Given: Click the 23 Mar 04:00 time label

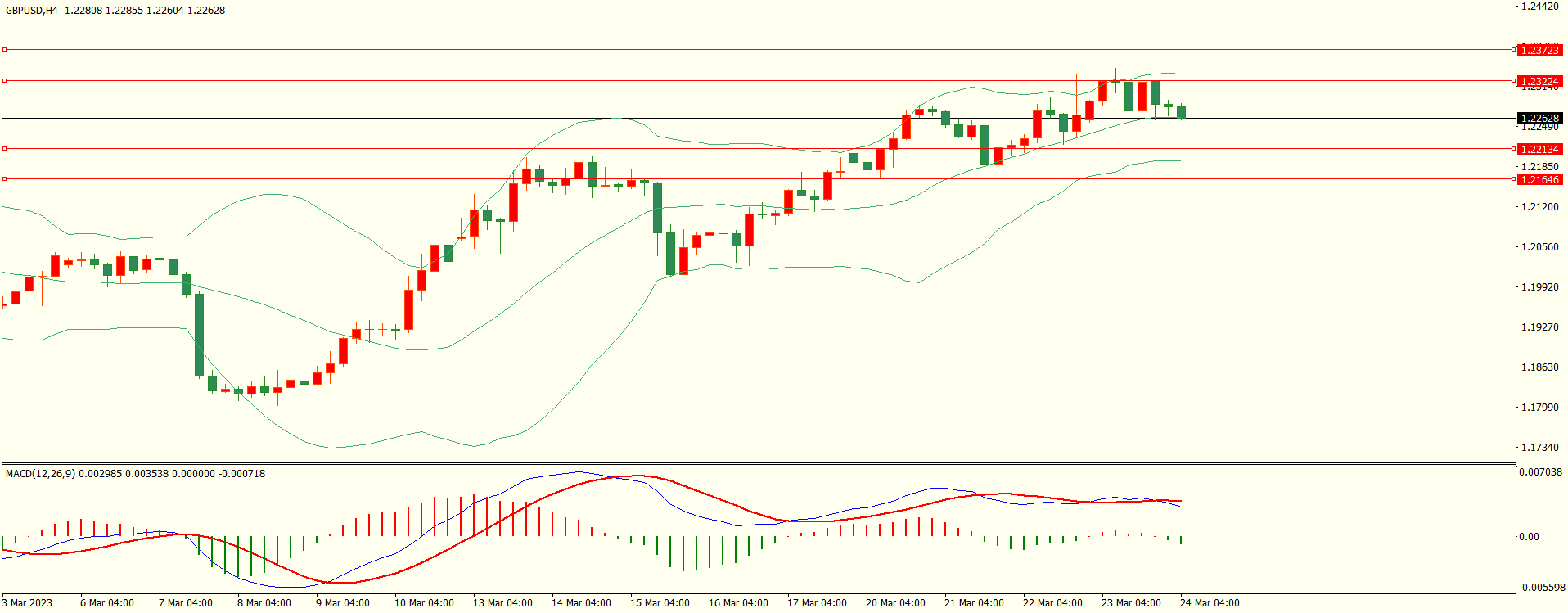Looking at the screenshot, I should [x=1131, y=603].
